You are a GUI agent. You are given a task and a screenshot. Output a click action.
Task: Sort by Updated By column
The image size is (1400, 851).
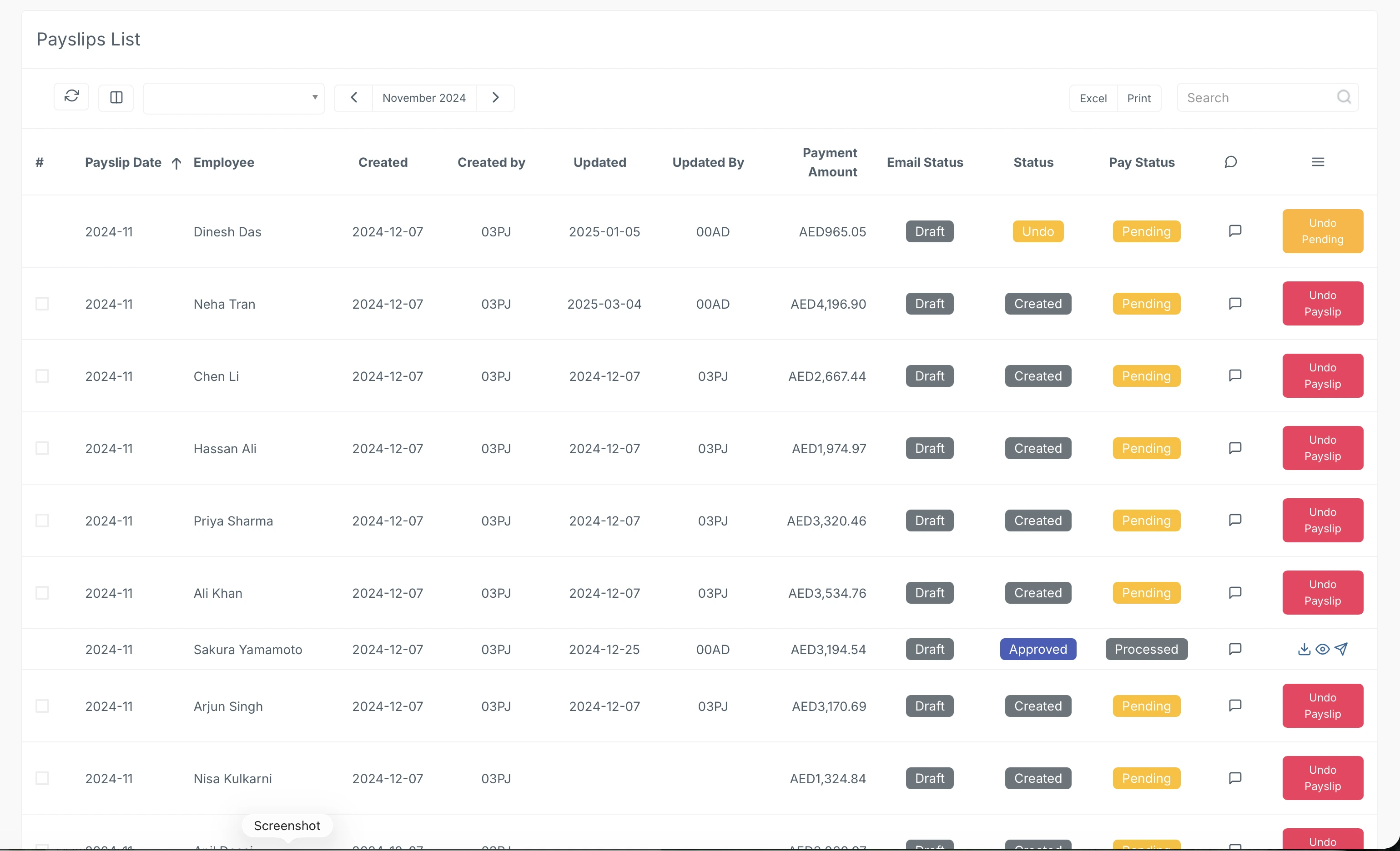click(708, 162)
